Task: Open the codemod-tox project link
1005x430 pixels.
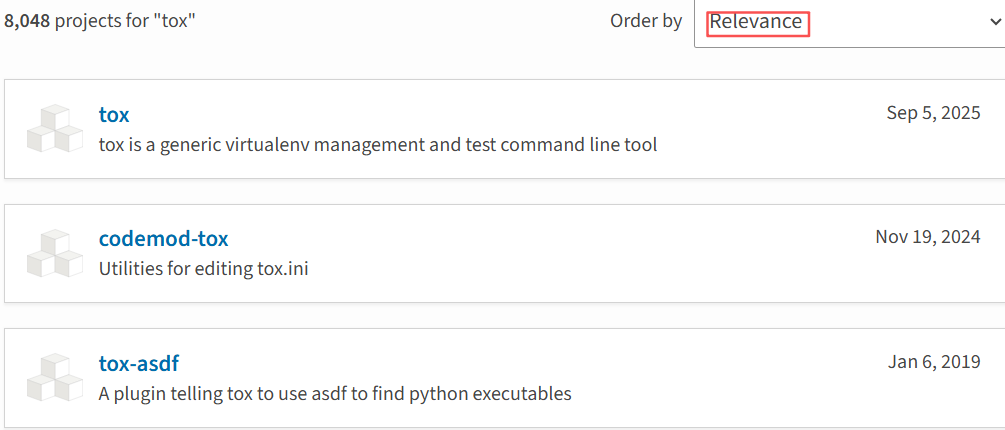Action: click(x=163, y=238)
